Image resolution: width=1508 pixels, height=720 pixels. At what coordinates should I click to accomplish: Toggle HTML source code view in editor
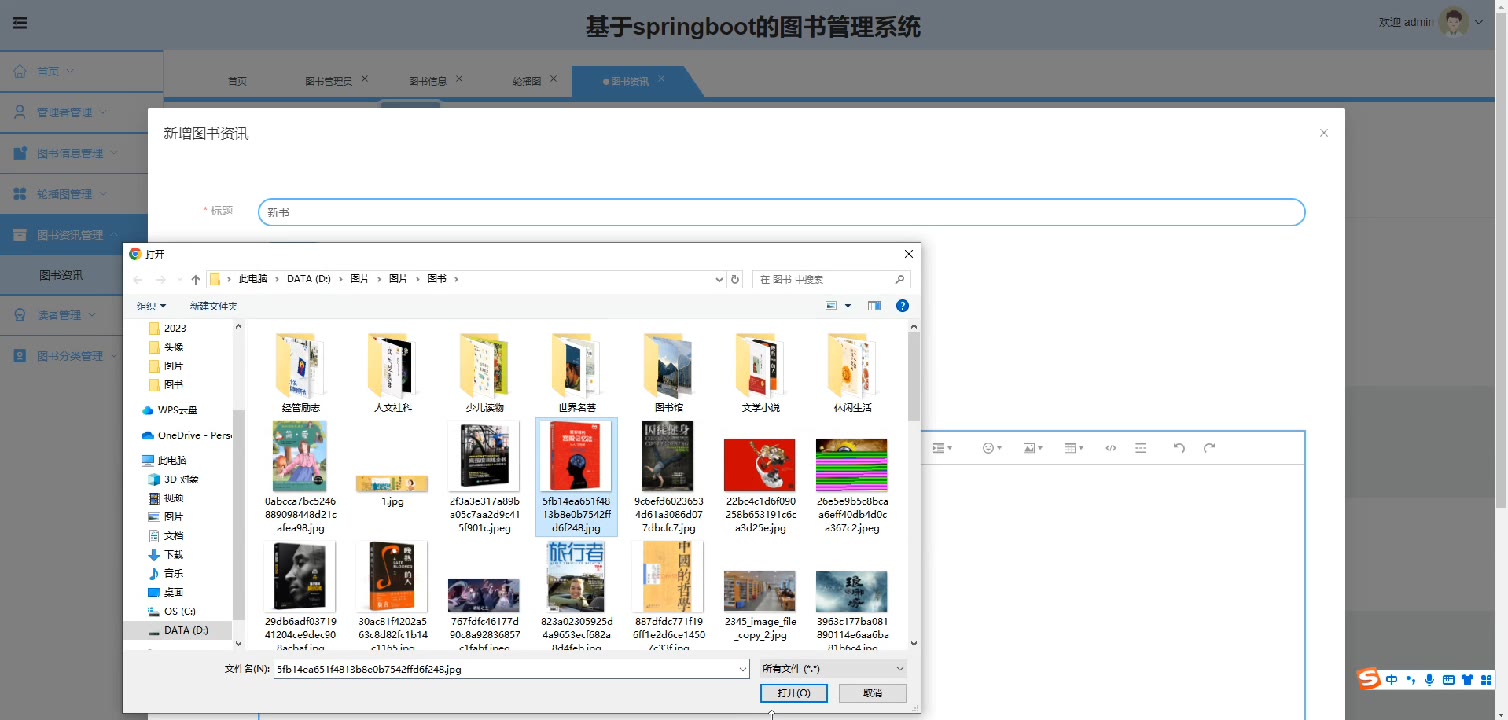click(1110, 448)
